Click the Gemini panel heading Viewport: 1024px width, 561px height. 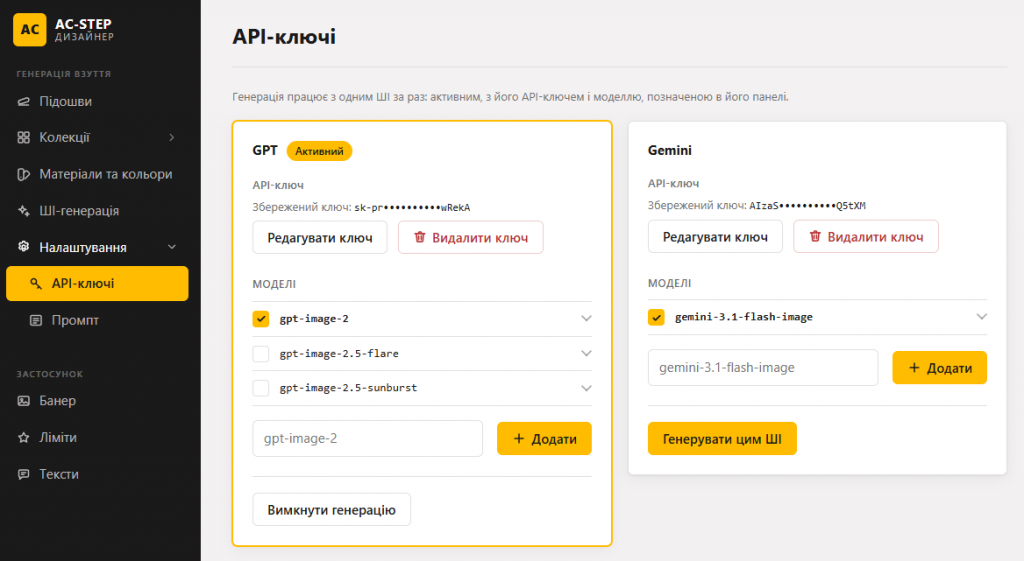click(669, 150)
